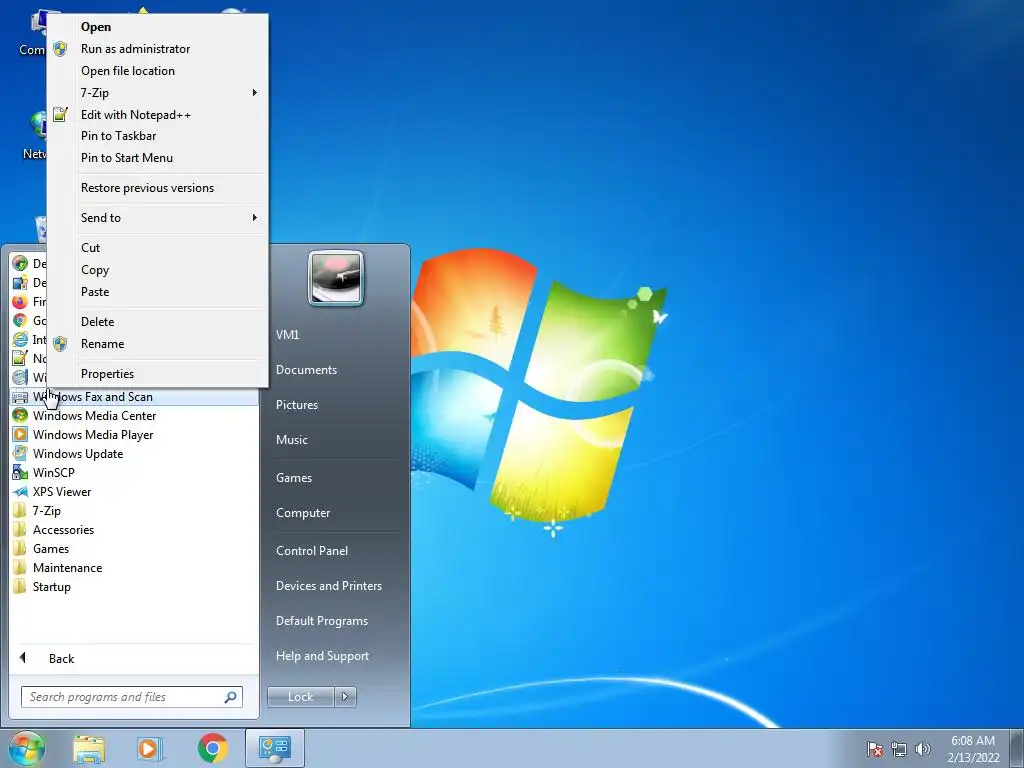
Task: Click the Windows Media Player list icon
Action: point(20,434)
